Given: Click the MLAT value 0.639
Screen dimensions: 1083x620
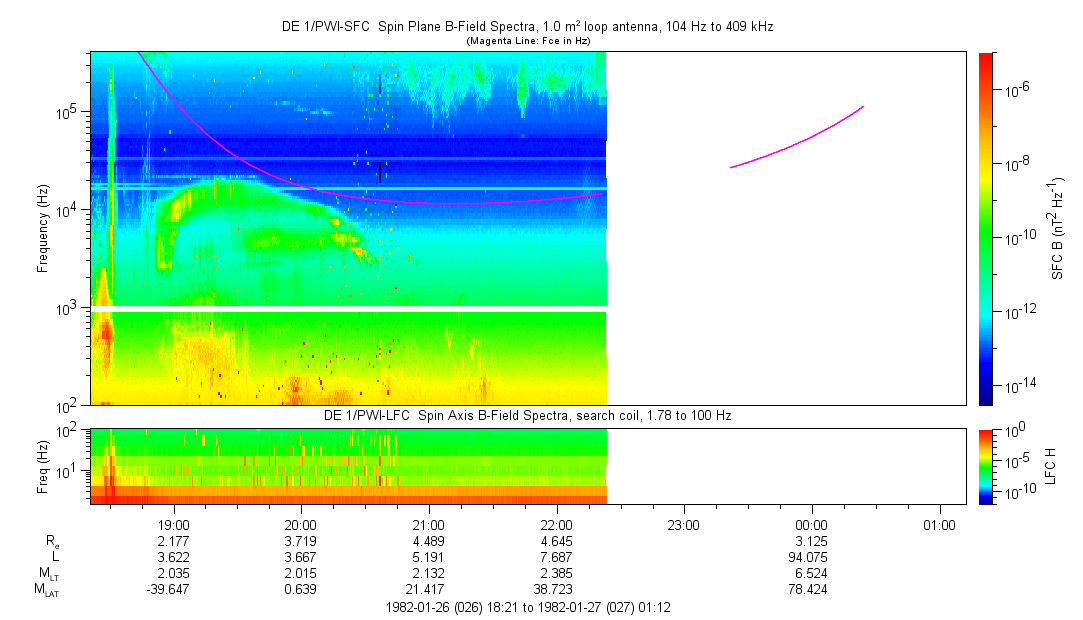Looking at the screenshot, I should (301, 590).
